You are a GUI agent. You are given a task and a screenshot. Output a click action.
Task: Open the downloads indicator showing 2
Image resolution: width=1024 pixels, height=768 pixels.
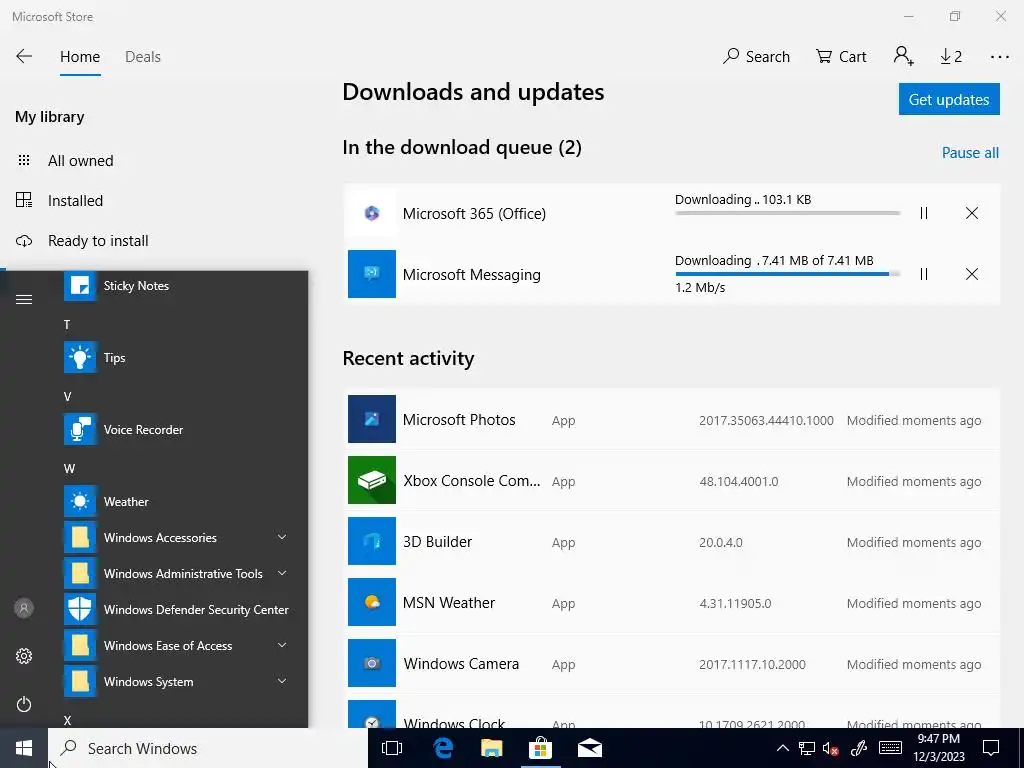[x=951, y=57]
